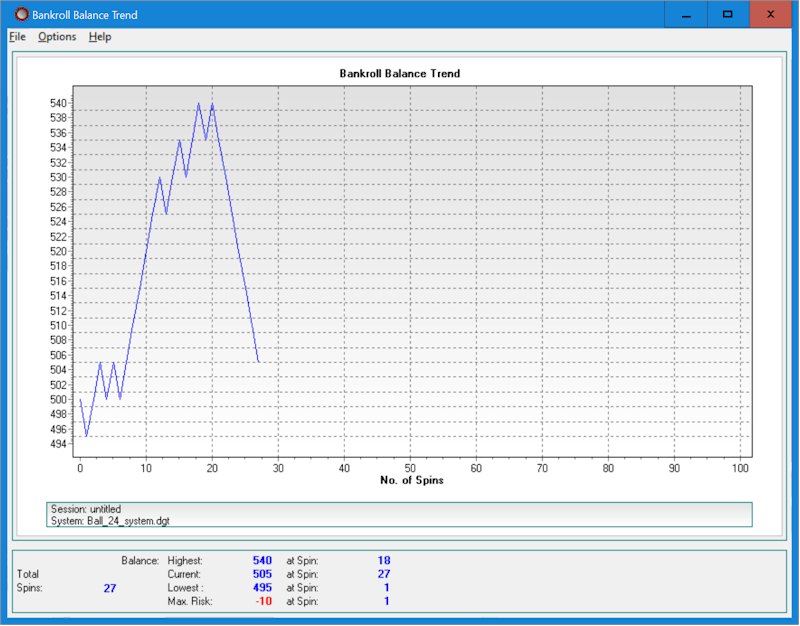The height and width of the screenshot is (626, 800).
Task: Click the highest balance spin number 18
Action: click(x=384, y=561)
